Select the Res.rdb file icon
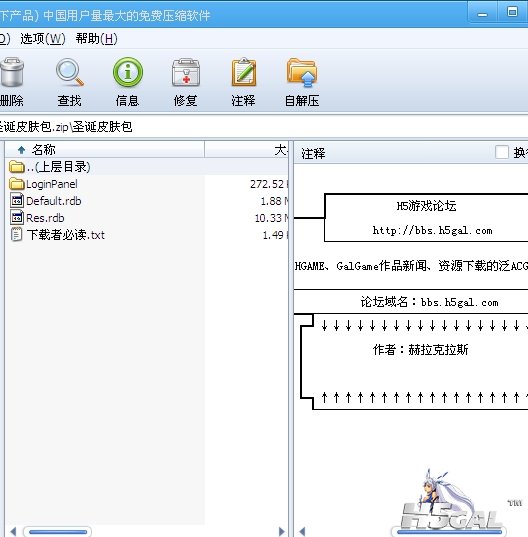 point(17,218)
